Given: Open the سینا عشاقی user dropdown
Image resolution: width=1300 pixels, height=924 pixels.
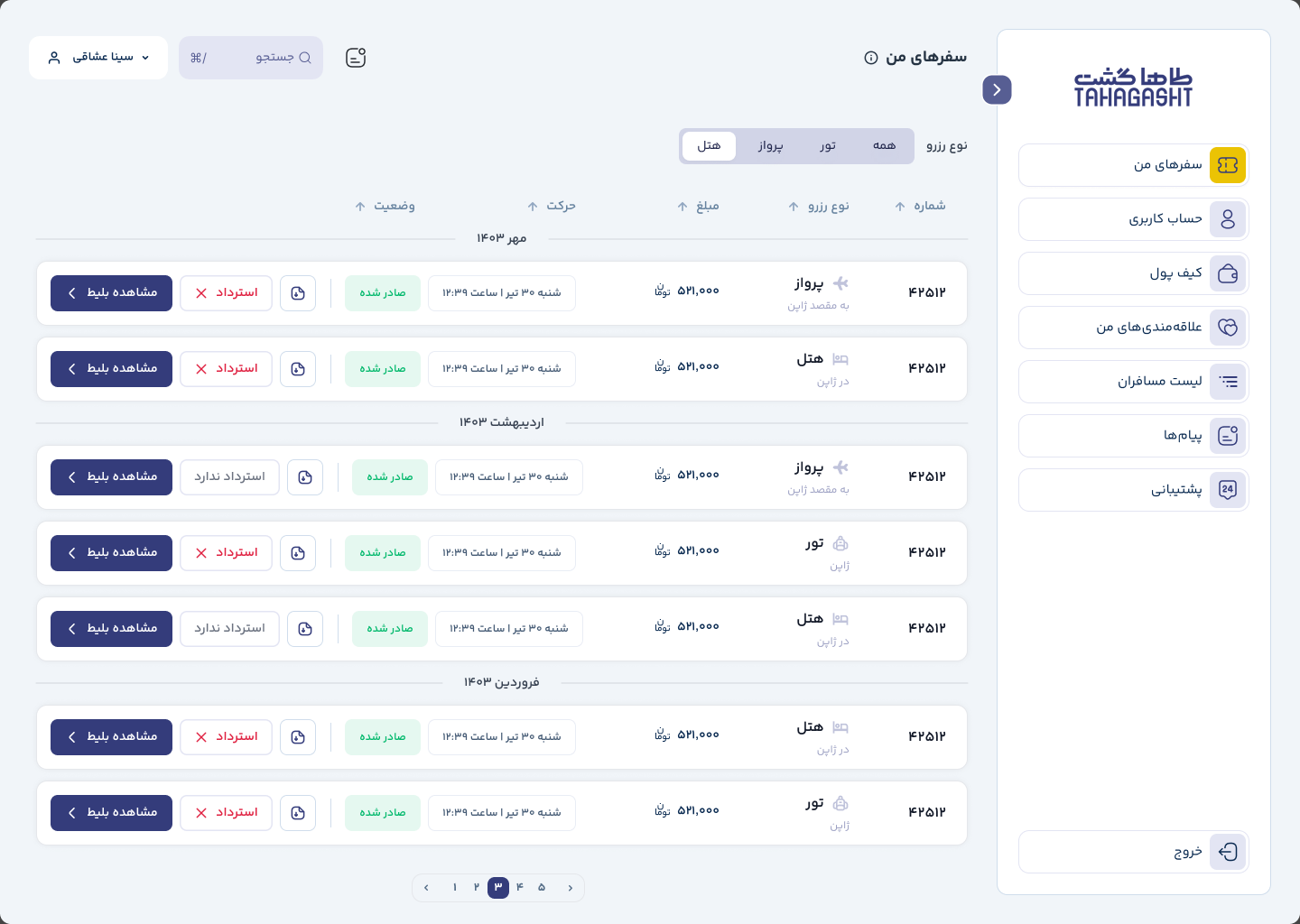Looking at the screenshot, I should click(x=98, y=58).
